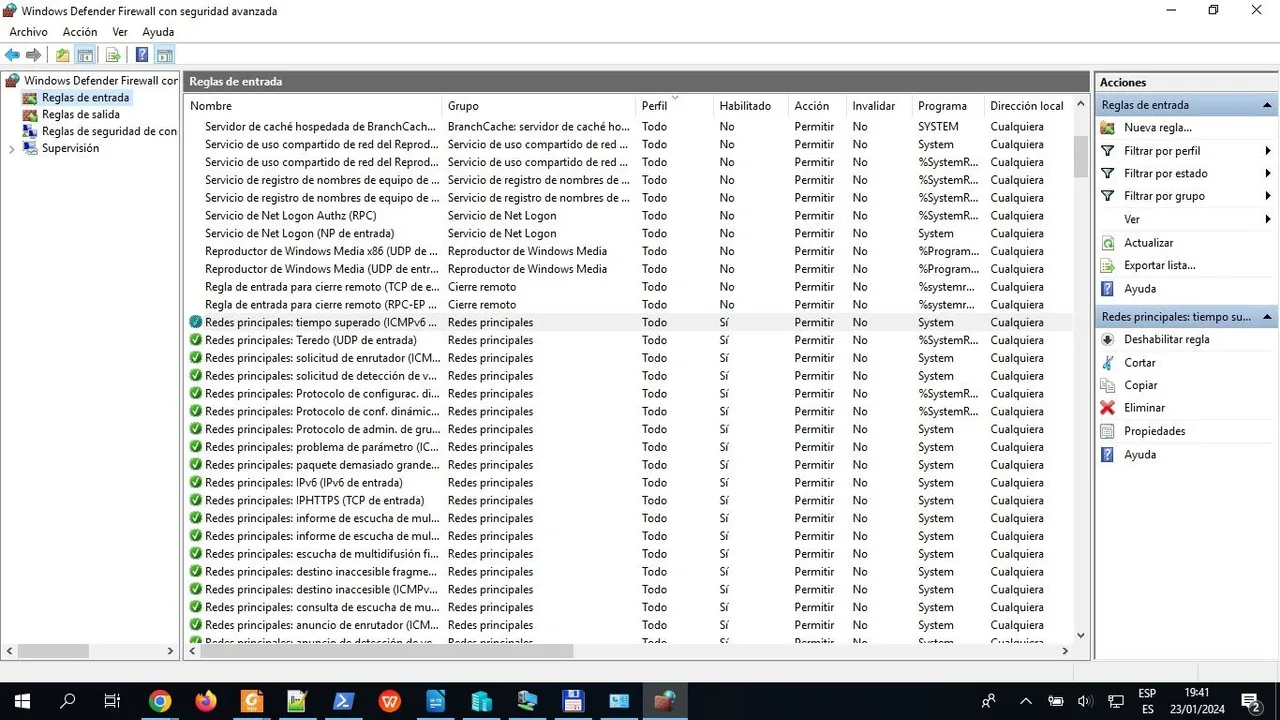Open the Archivo menu
The height and width of the screenshot is (720, 1280).
tap(28, 32)
